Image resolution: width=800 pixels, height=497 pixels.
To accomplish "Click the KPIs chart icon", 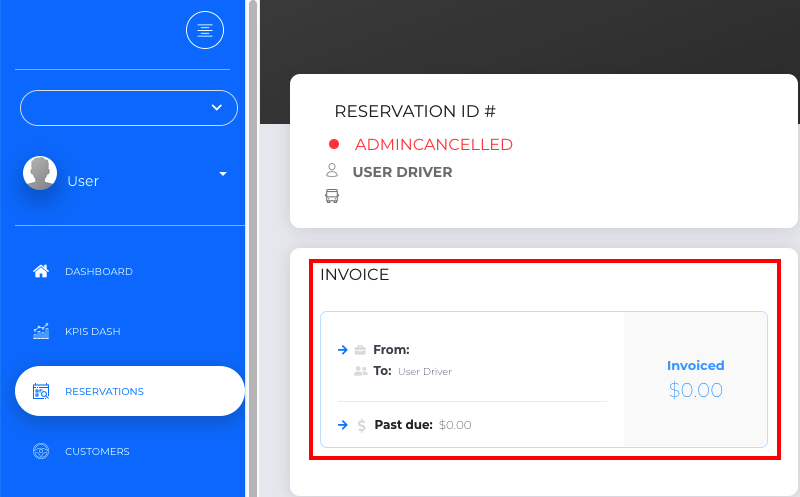I will coord(41,331).
